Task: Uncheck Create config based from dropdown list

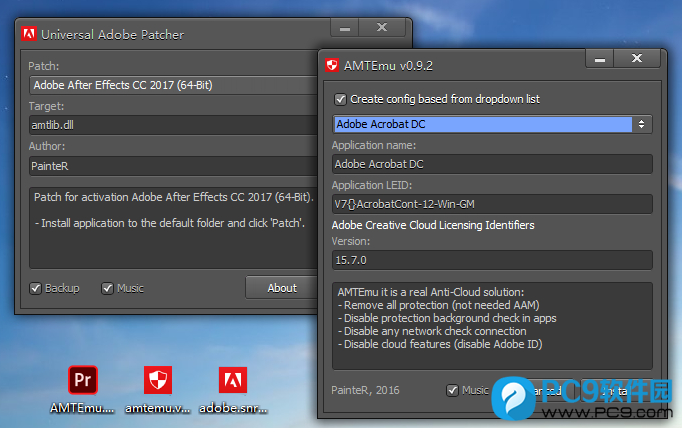Action: pyautogui.click(x=340, y=99)
